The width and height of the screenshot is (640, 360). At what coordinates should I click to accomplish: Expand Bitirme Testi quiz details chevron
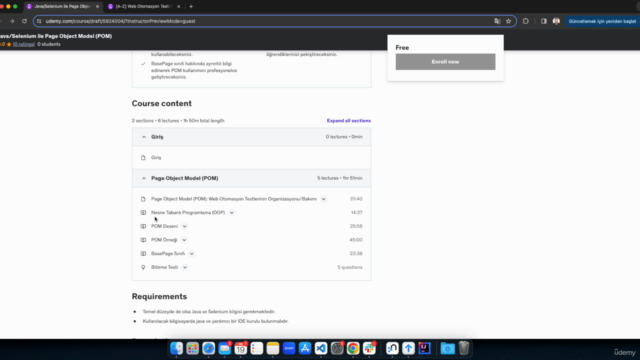coord(185,267)
